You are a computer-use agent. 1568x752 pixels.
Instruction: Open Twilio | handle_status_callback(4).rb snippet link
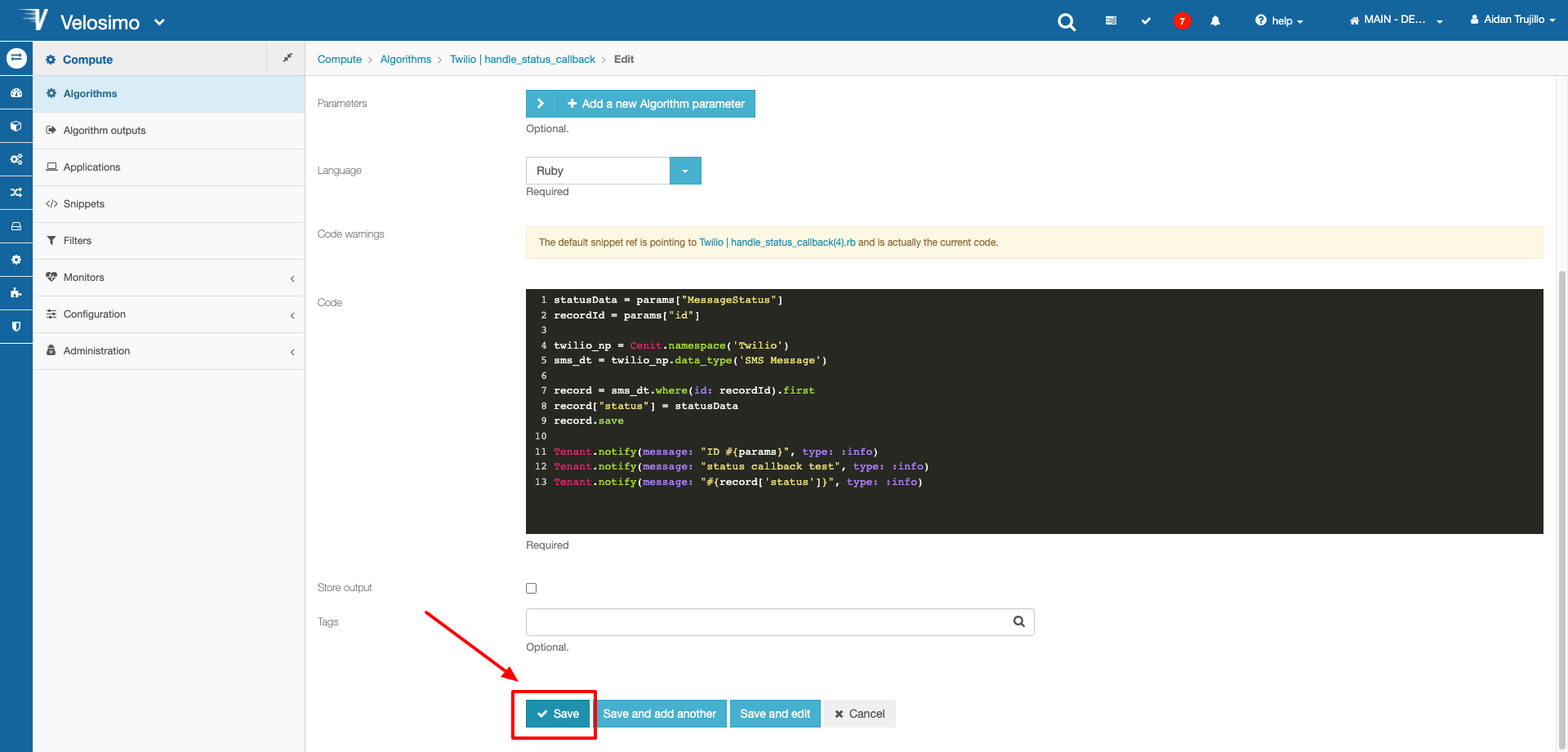(777, 243)
